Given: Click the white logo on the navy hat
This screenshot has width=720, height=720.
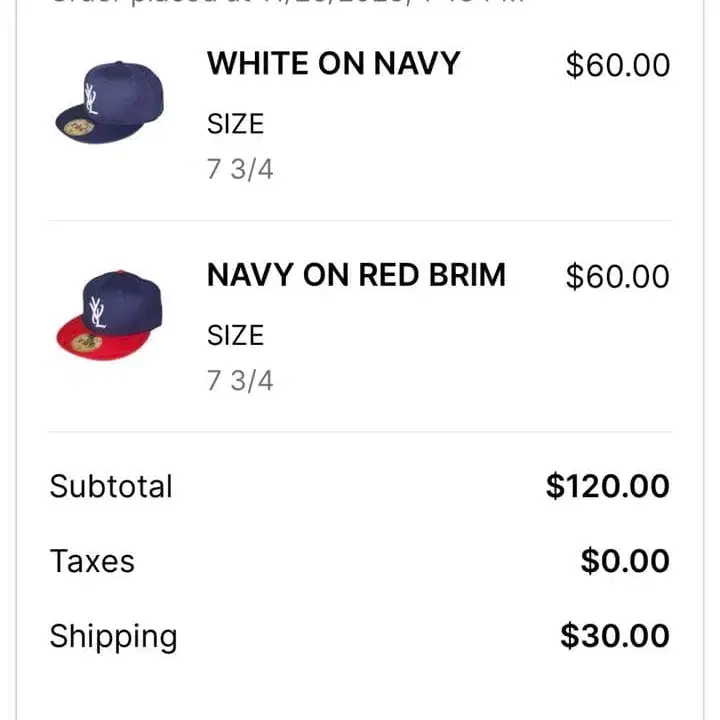Looking at the screenshot, I should coord(91,99).
